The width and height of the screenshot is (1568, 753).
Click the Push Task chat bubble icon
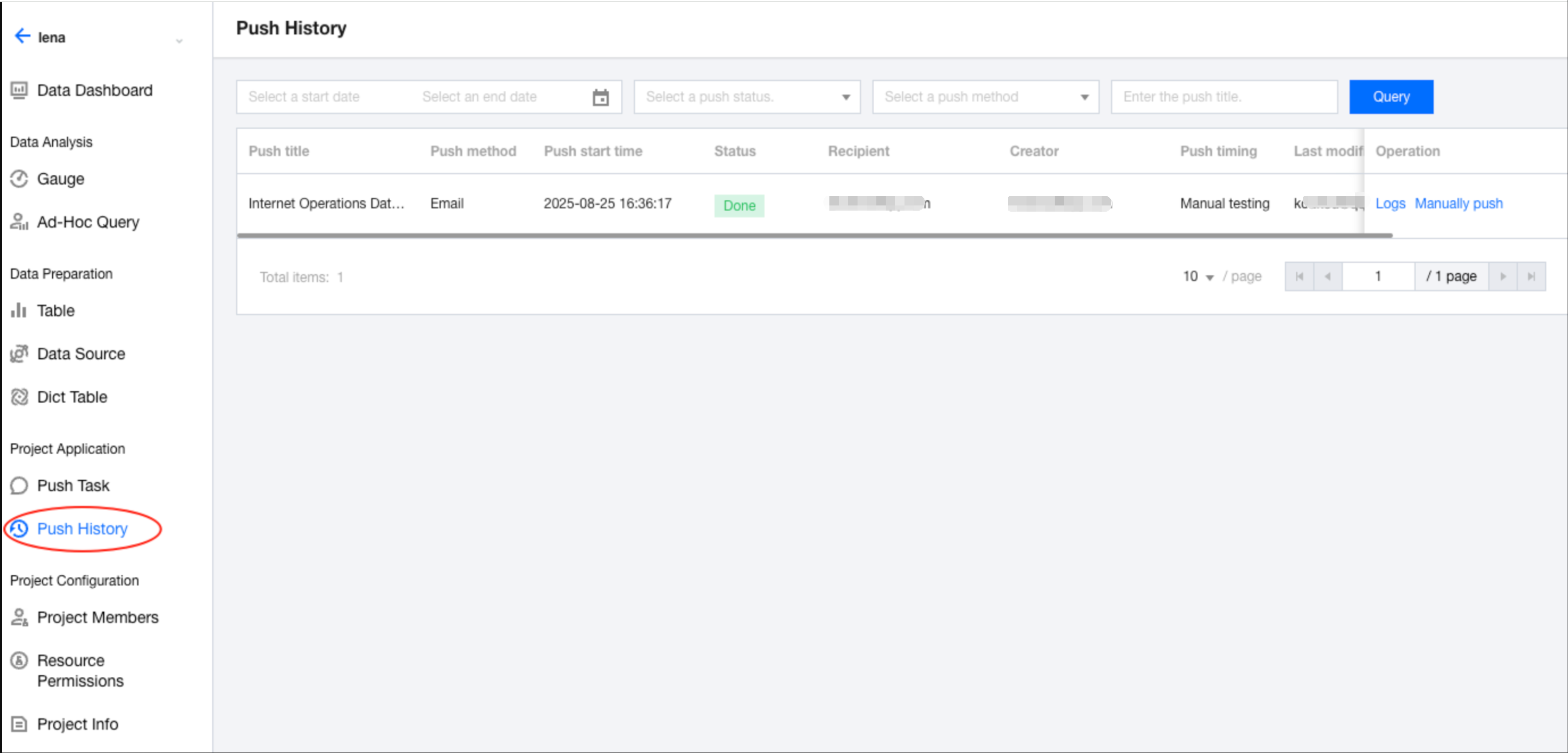coord(19,486)
